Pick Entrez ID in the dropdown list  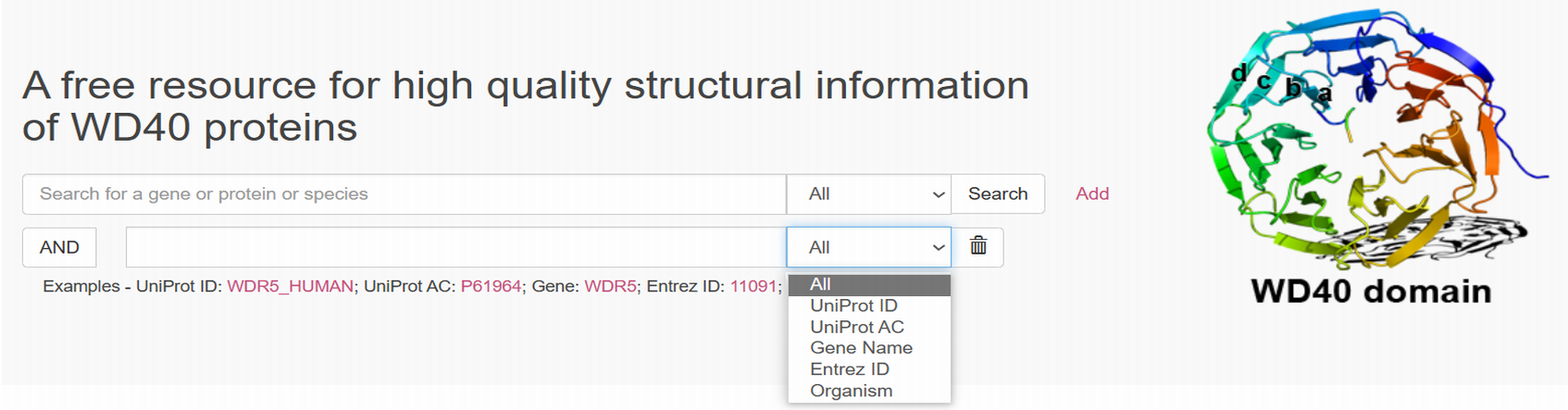click(x=869, y=369)
